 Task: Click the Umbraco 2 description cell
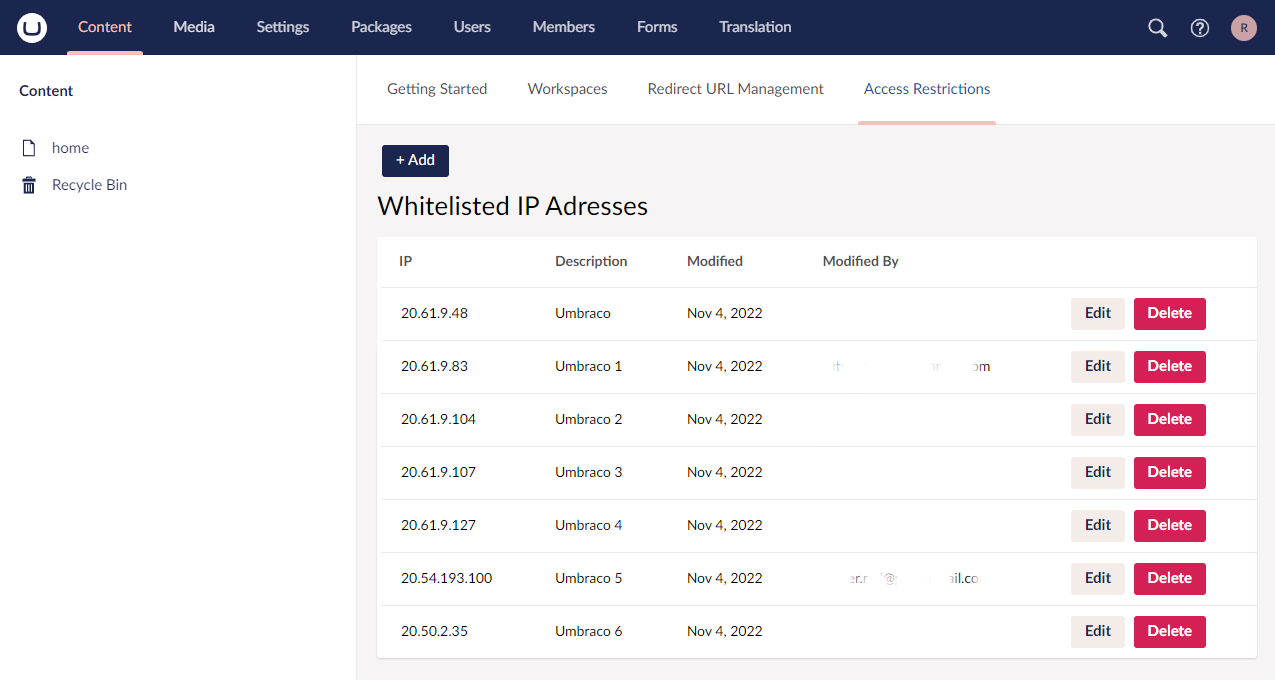click(x=589, y=419)
